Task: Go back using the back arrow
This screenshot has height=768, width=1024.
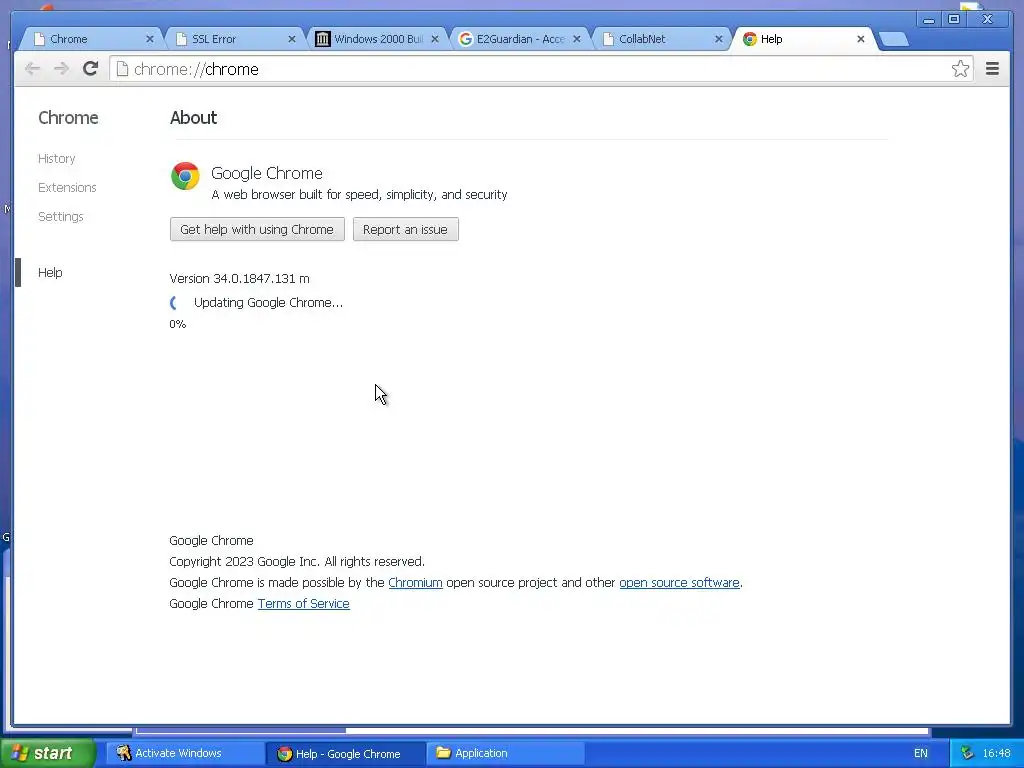Action: click(x=33, y=69)
